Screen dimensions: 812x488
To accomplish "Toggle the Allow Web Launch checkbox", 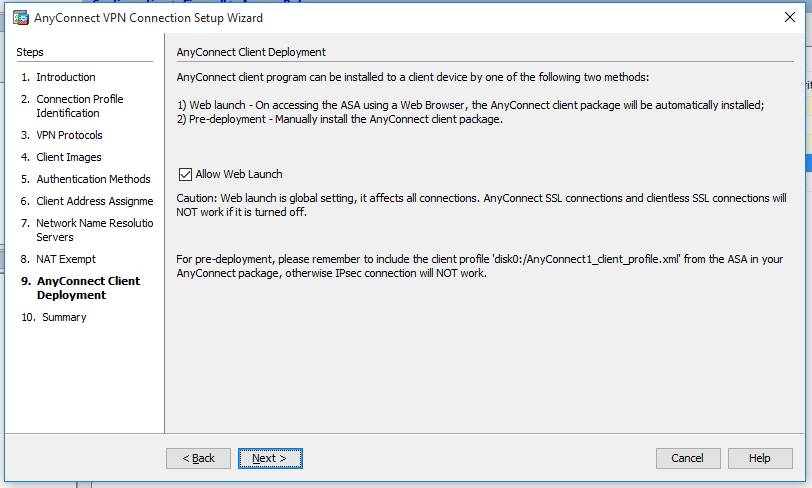I will coord(184,174).
